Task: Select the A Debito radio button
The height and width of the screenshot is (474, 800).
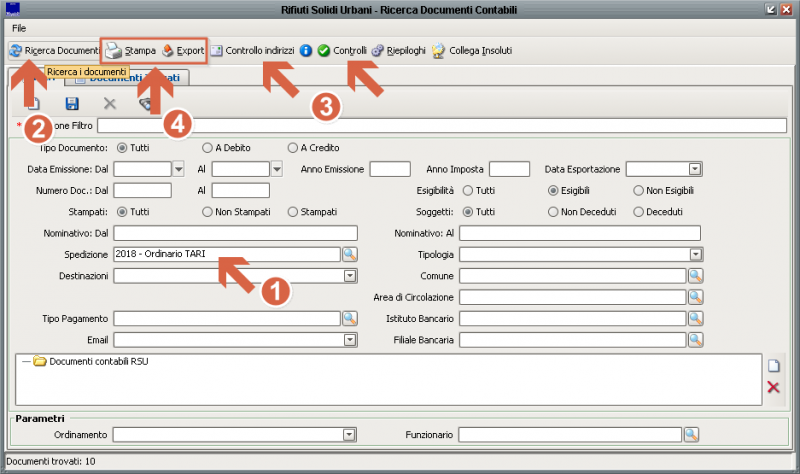Action: pos(207,147)
